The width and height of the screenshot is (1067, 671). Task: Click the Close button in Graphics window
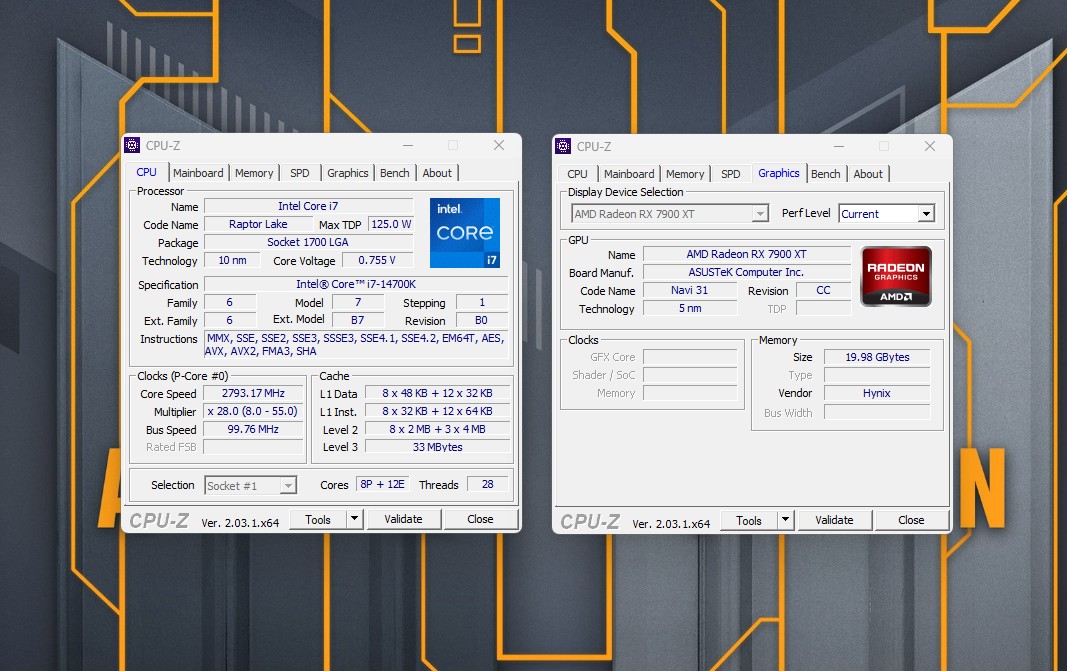(x=911, y=520)
